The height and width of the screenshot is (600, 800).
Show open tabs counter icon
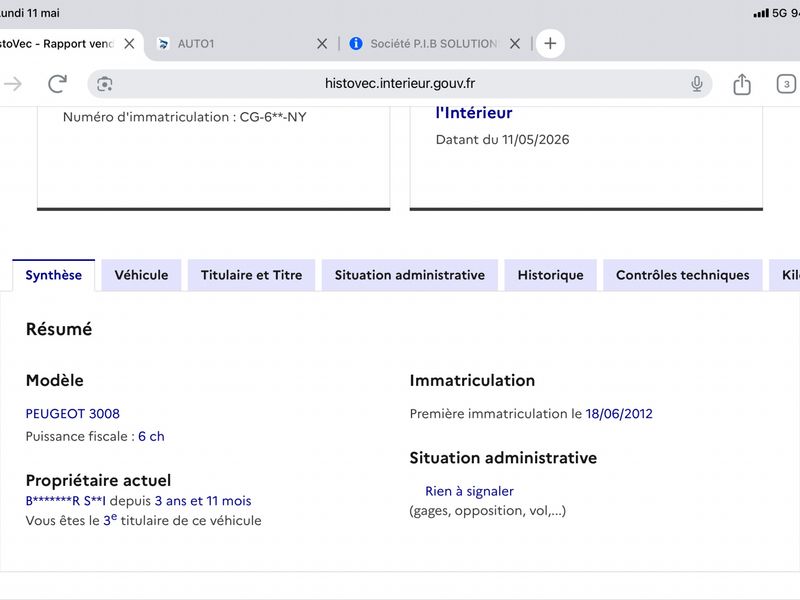tap(786, 84)
